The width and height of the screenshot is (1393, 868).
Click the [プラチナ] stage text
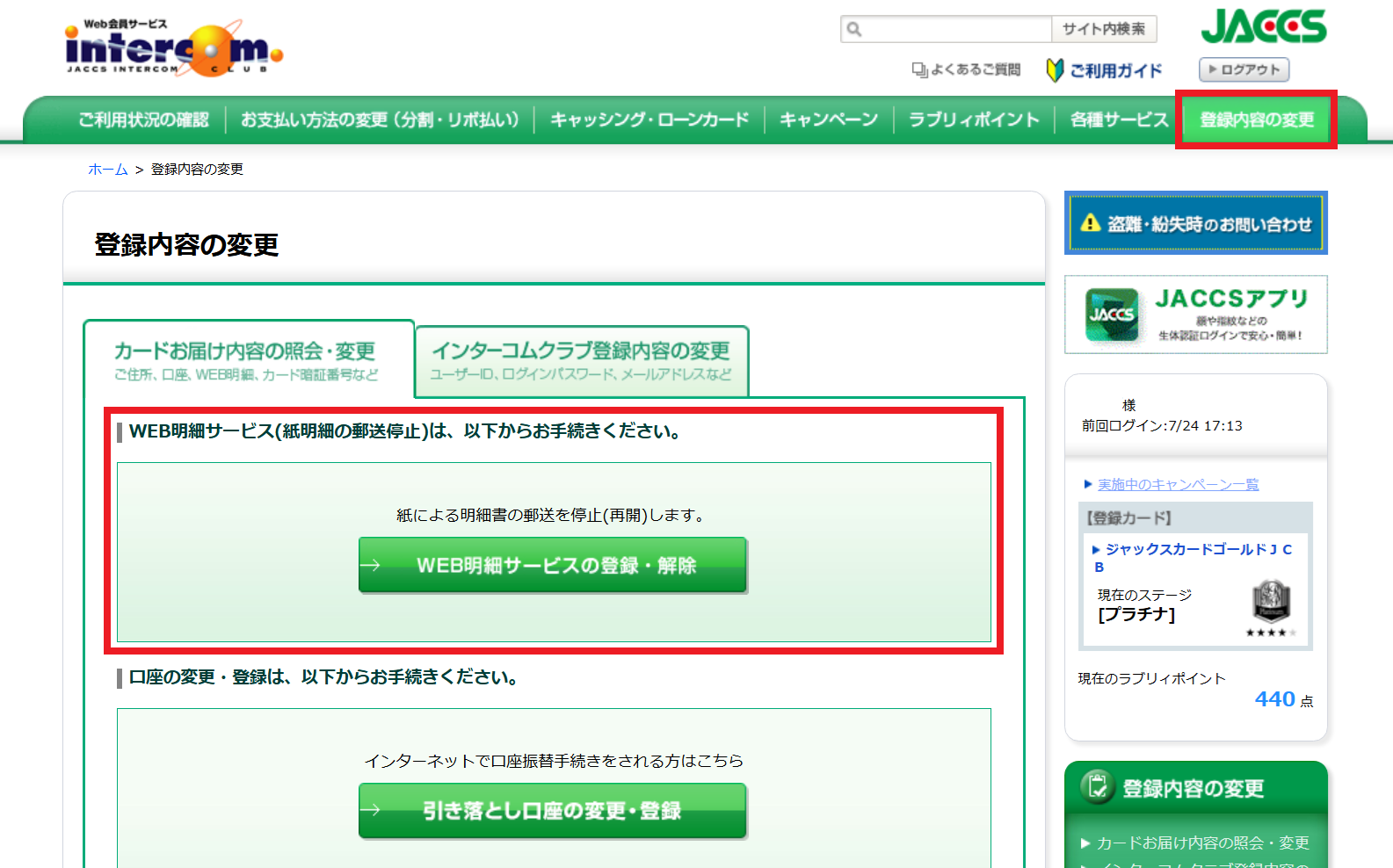tap(1136, 614)
